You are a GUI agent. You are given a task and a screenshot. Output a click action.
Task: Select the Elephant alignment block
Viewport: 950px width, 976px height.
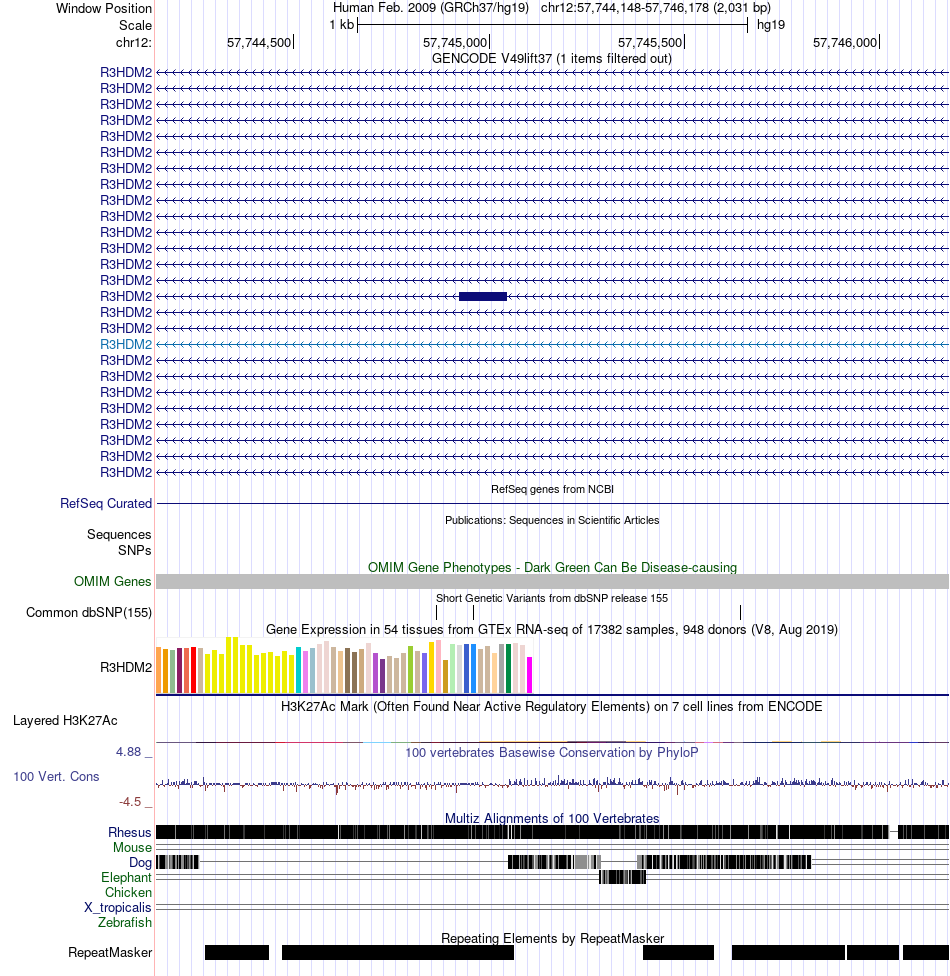pyautogui.click(x=623, y=877)
